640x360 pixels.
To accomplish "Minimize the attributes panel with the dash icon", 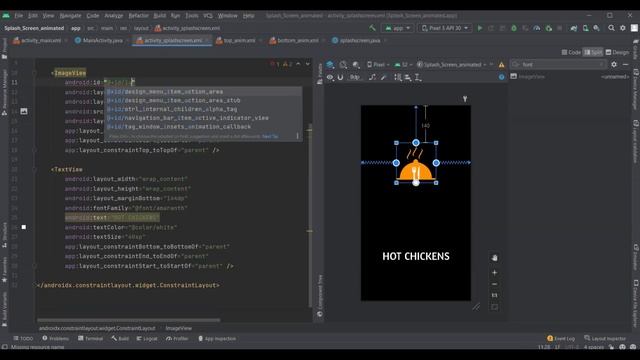I will point(625,64).
